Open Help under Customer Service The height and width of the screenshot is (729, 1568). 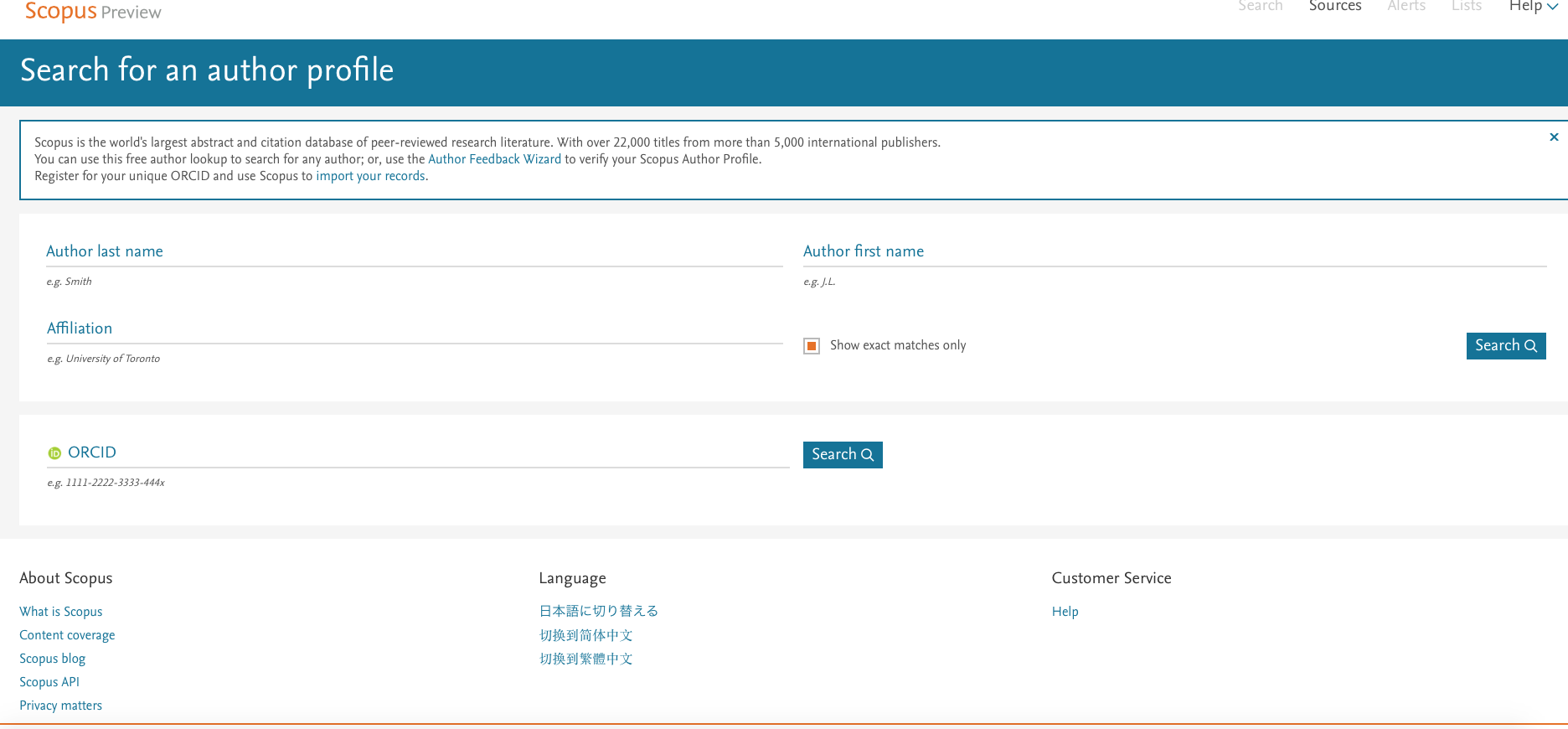click(1065, 612)
